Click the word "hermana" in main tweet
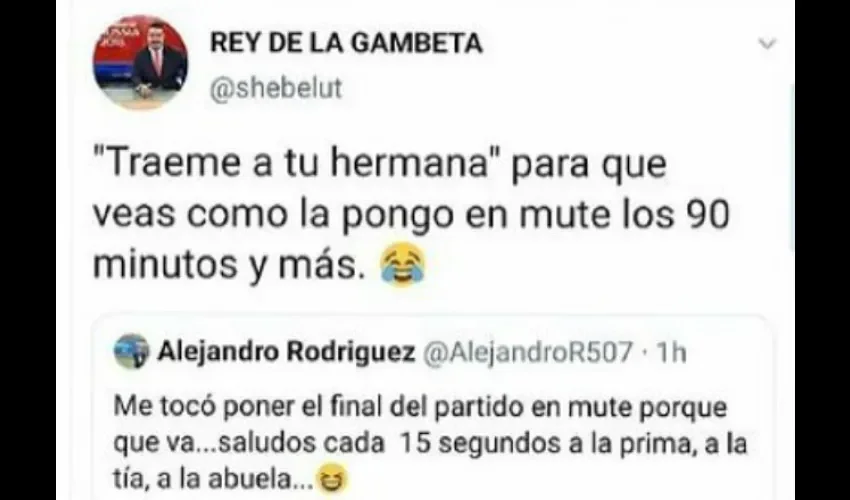Viewport: 850px width, 500px height. pyautogui.click(x=410, y=164)
